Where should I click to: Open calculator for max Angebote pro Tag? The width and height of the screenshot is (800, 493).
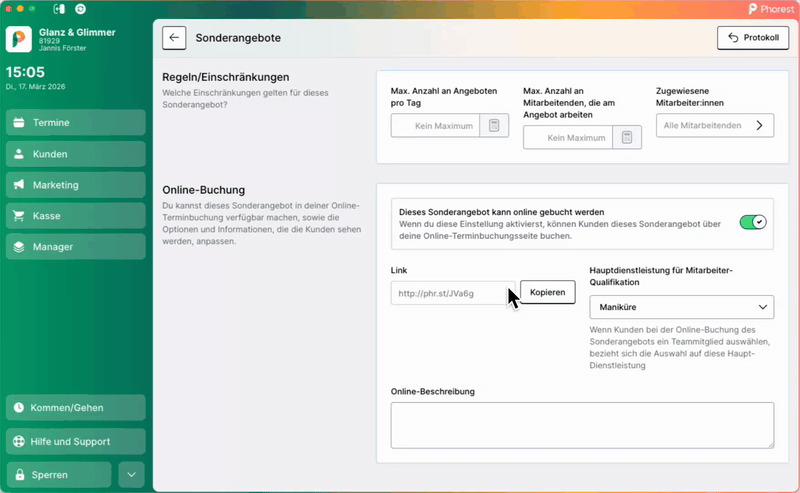click(x=494, y=126)
